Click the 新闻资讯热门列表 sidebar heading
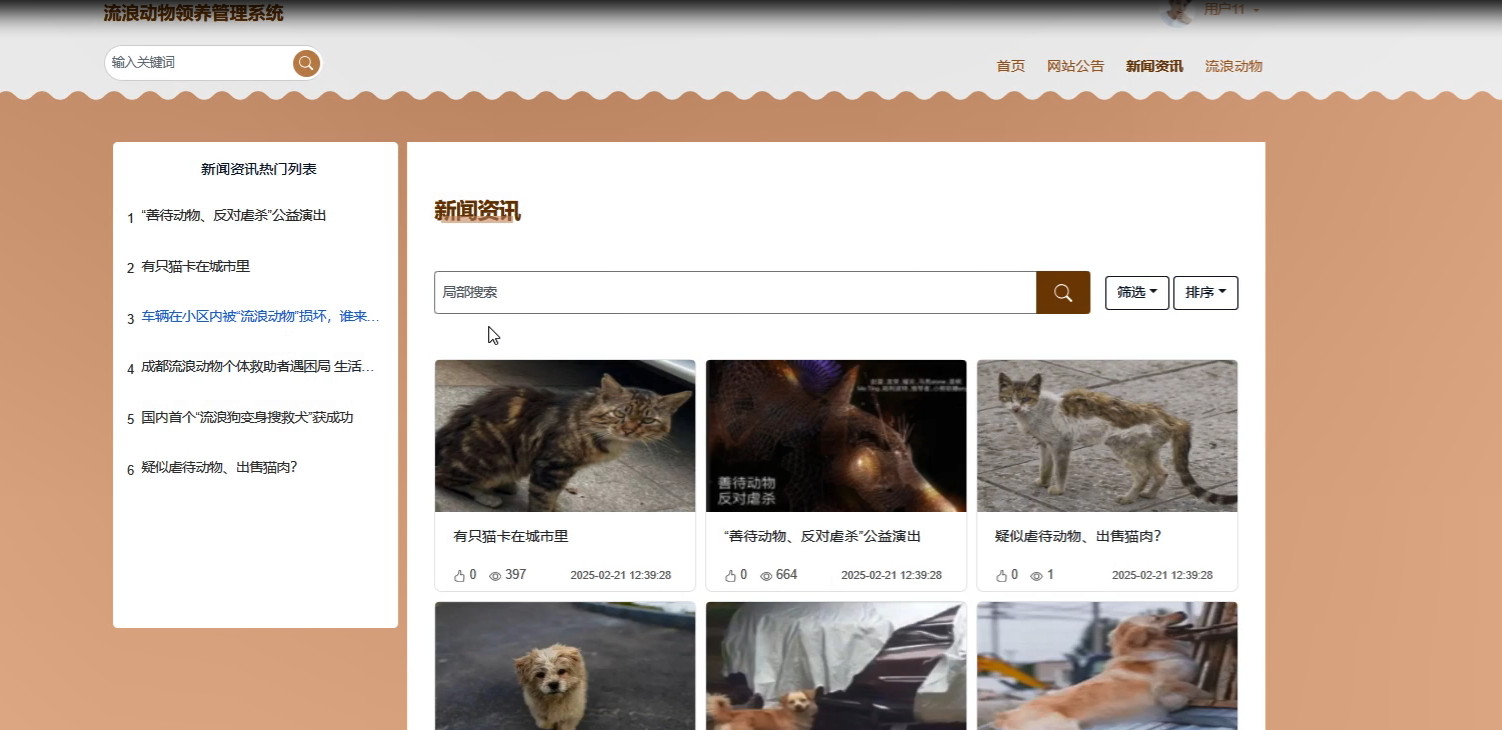Screen dimensions: 1502x730 259,169
